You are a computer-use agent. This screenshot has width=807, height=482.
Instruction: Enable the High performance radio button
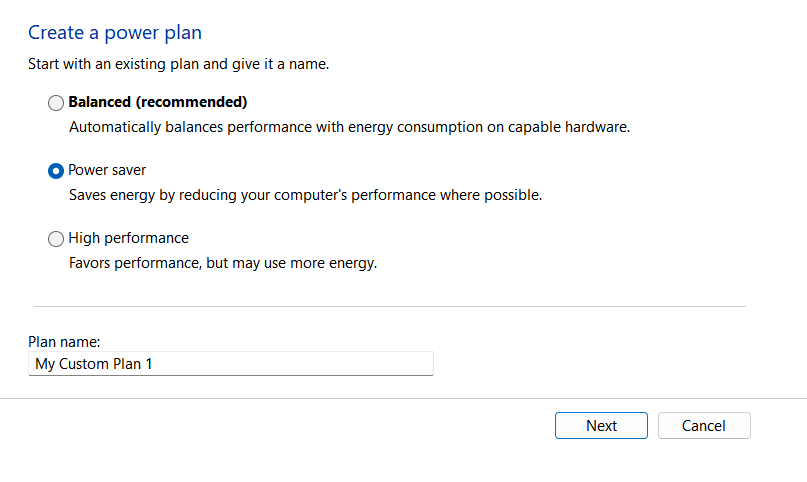point(56,239)
